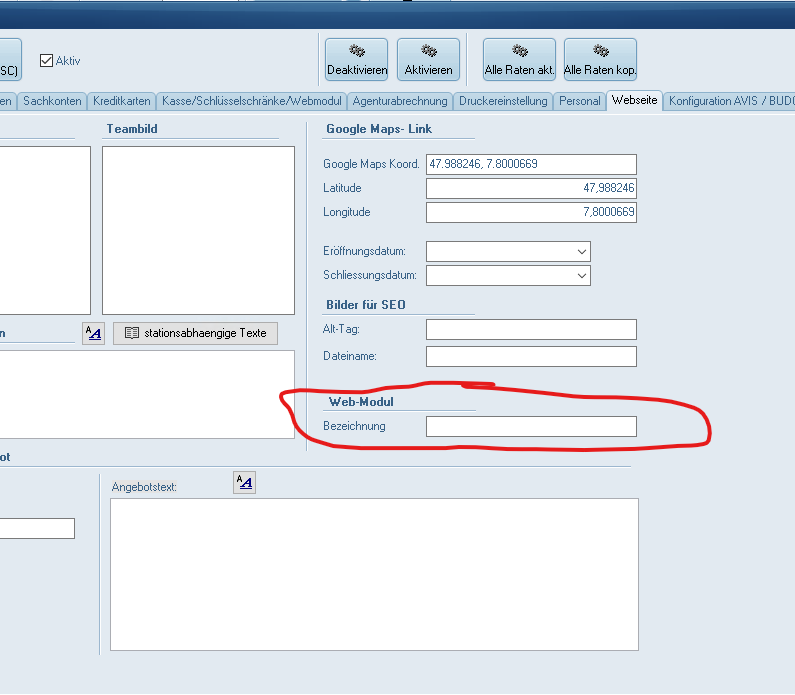Switch to the Personal tab

(580, 101)
